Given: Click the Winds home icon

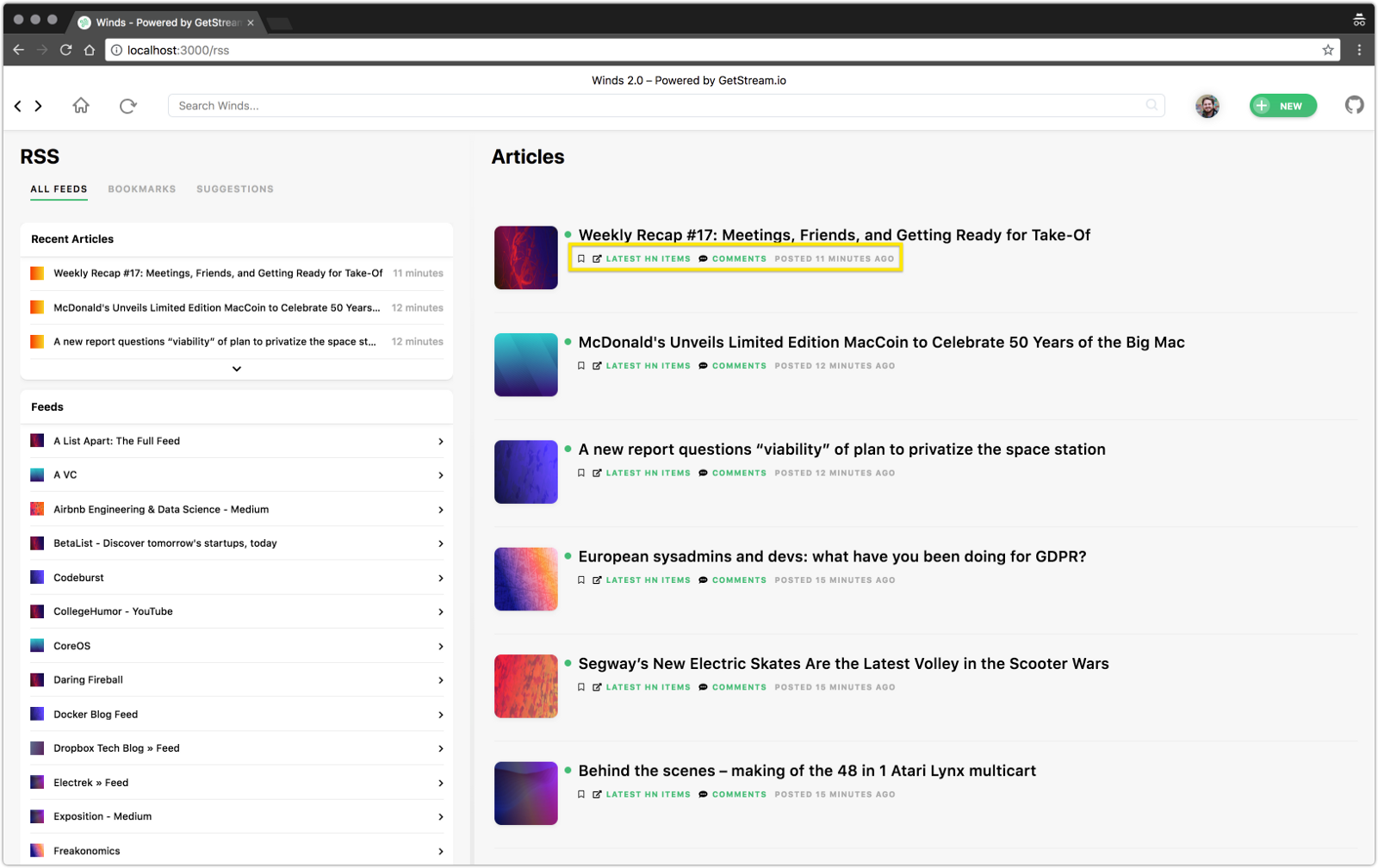Looking at the screenshot, I should click(81, 105).
